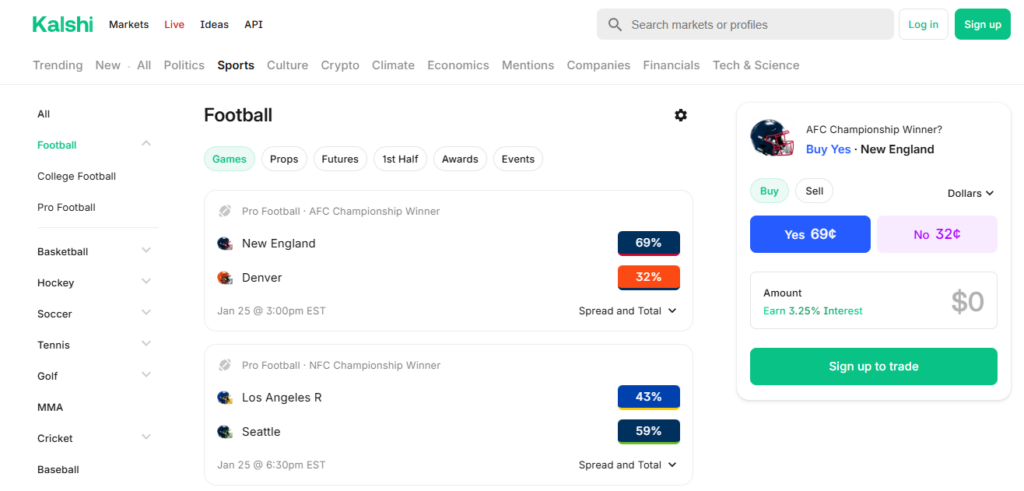The image size is (1024, 491).
Task: Select the Props filter tab
Action: 284,159
